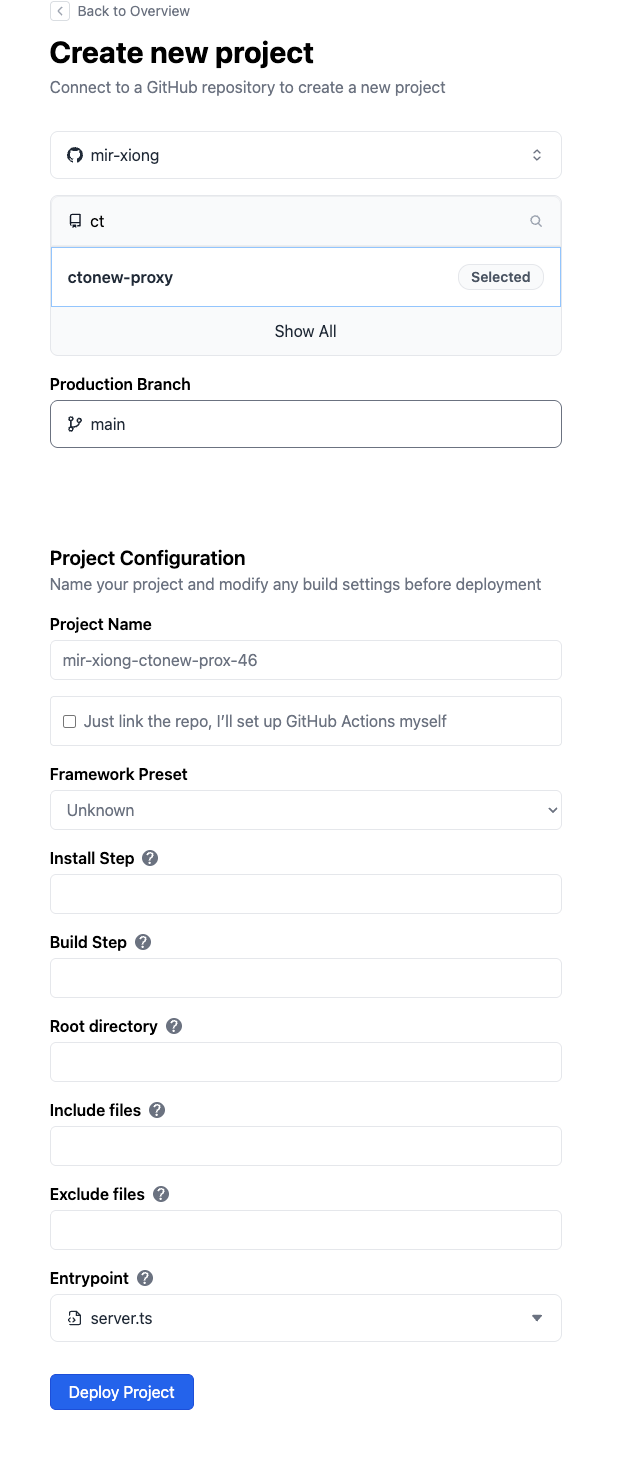Enable 'Just link the repo' checkbox
The width and height of the screenshot is (640, 1467).
(70, 721)
